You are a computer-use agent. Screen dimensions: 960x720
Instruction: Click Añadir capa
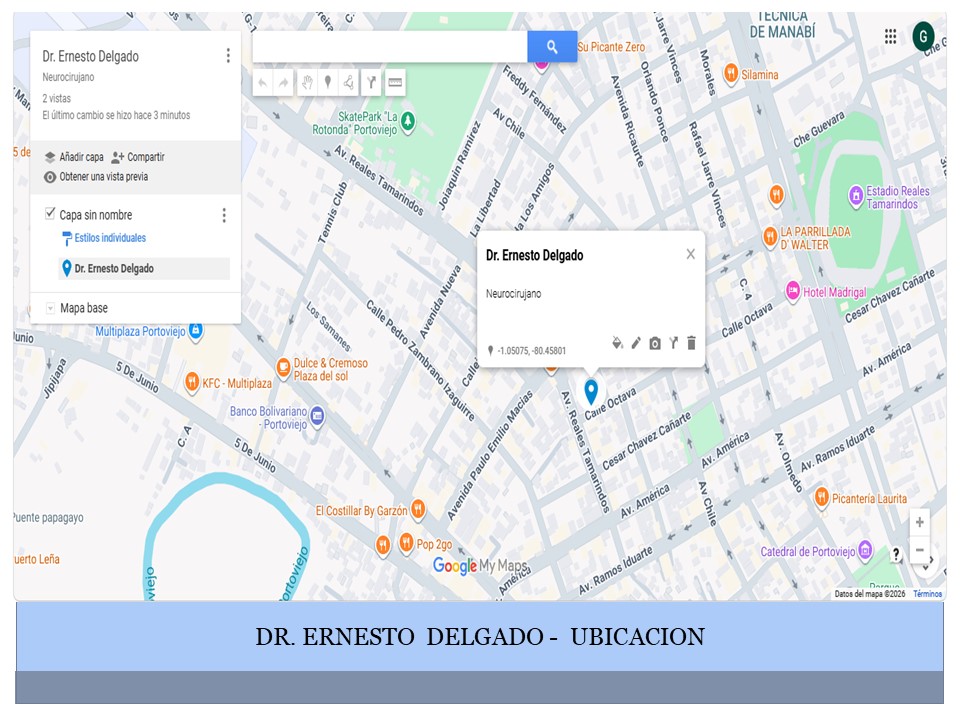(x=74, y=157)
